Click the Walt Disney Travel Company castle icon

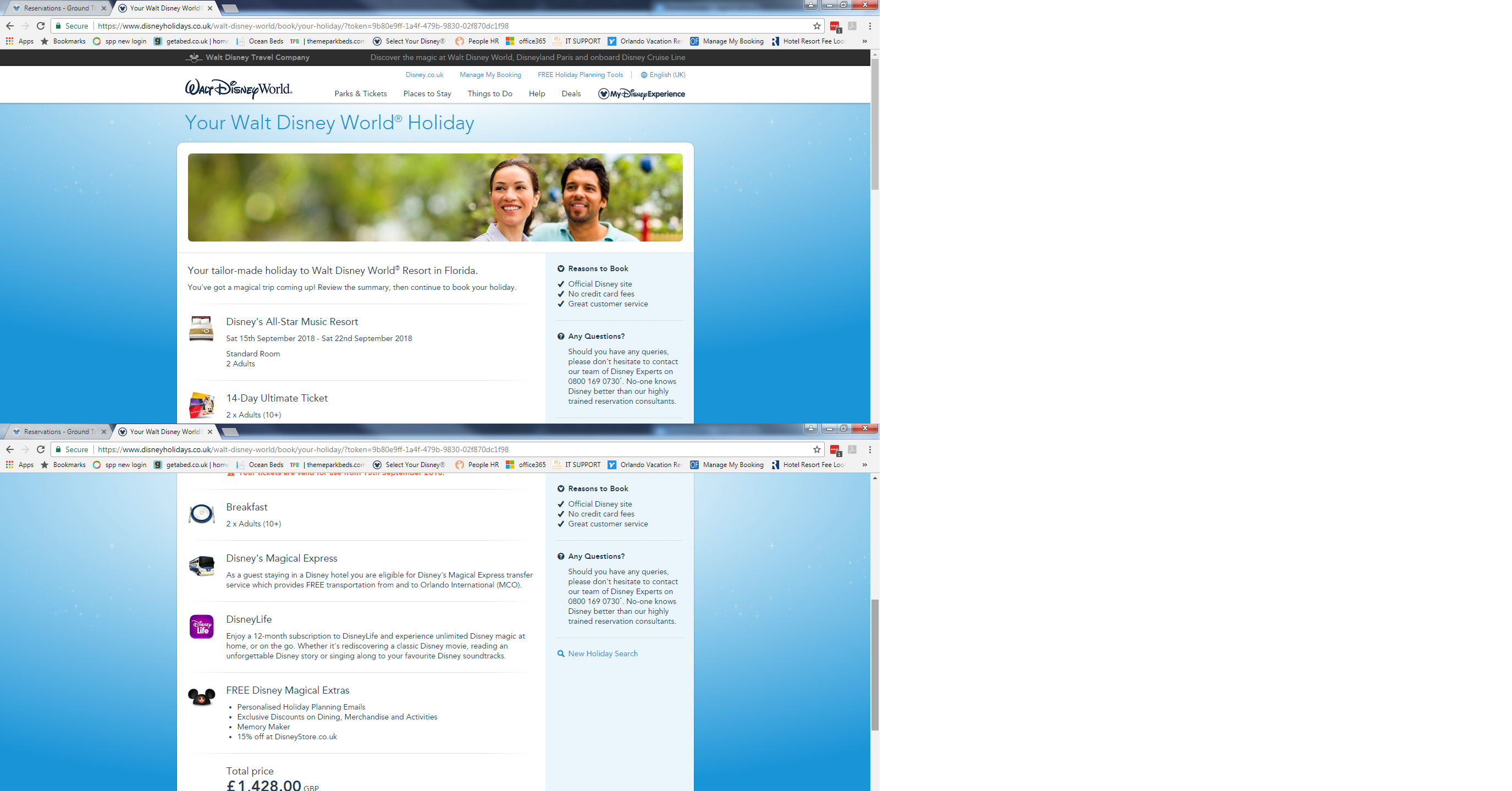(x=194, y=58)
